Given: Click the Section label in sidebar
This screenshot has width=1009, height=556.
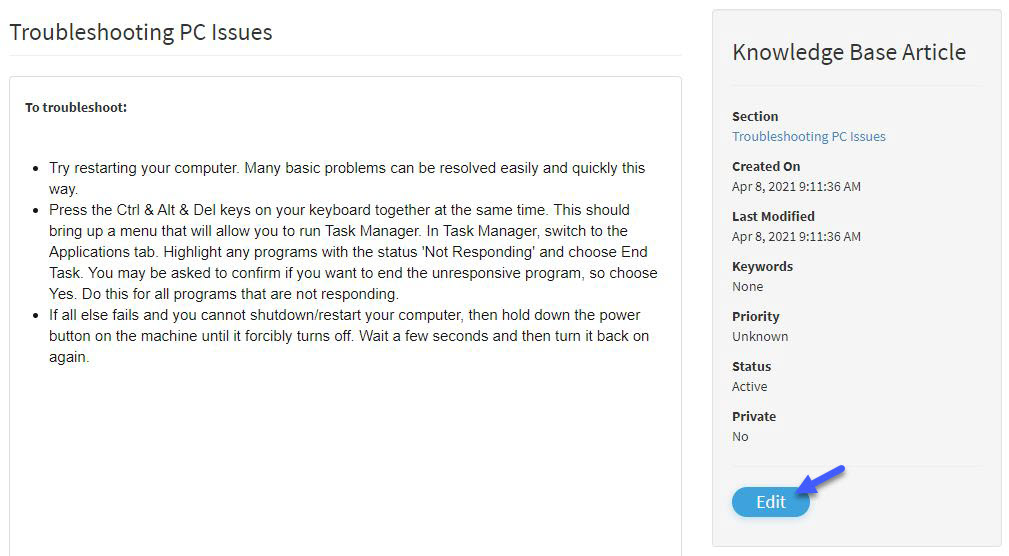Looking at the screenshot, I should [x=755, y=116].
